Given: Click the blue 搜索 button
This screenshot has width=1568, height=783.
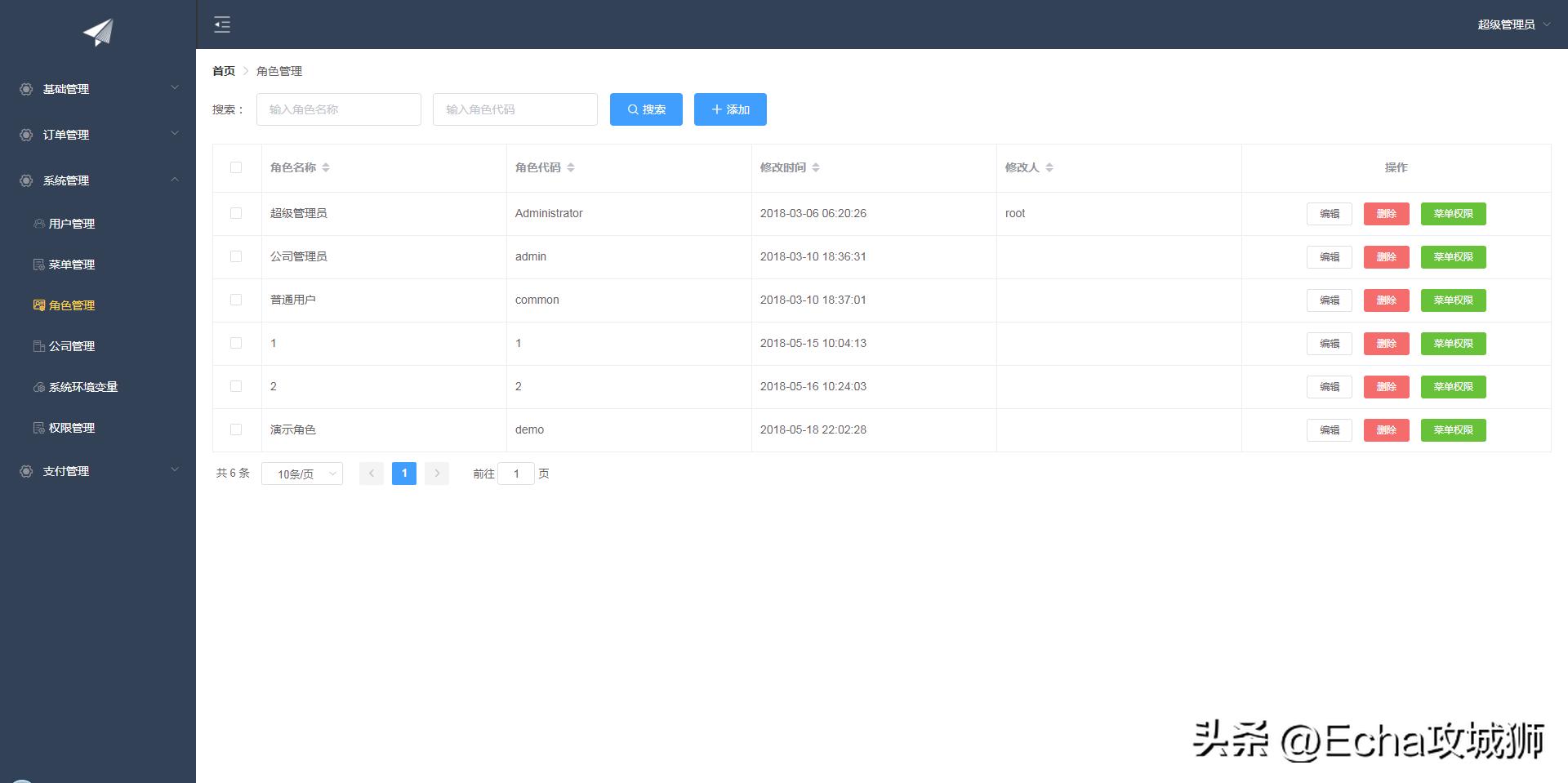Looking at the screenshot, I should [646, 109].
